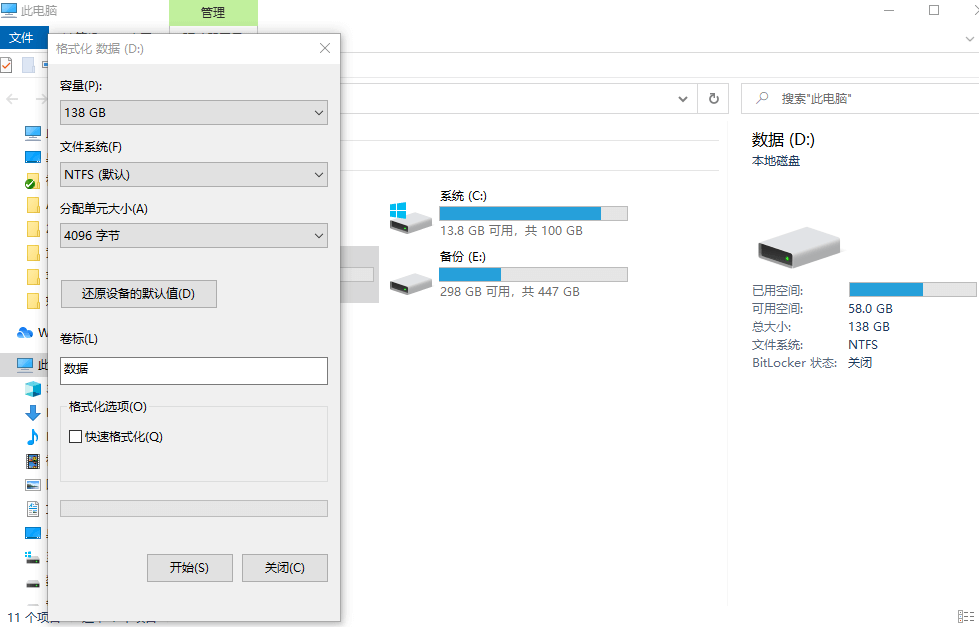
Task: Open the Documents page icon in sidebar
Action: (32, 509)
